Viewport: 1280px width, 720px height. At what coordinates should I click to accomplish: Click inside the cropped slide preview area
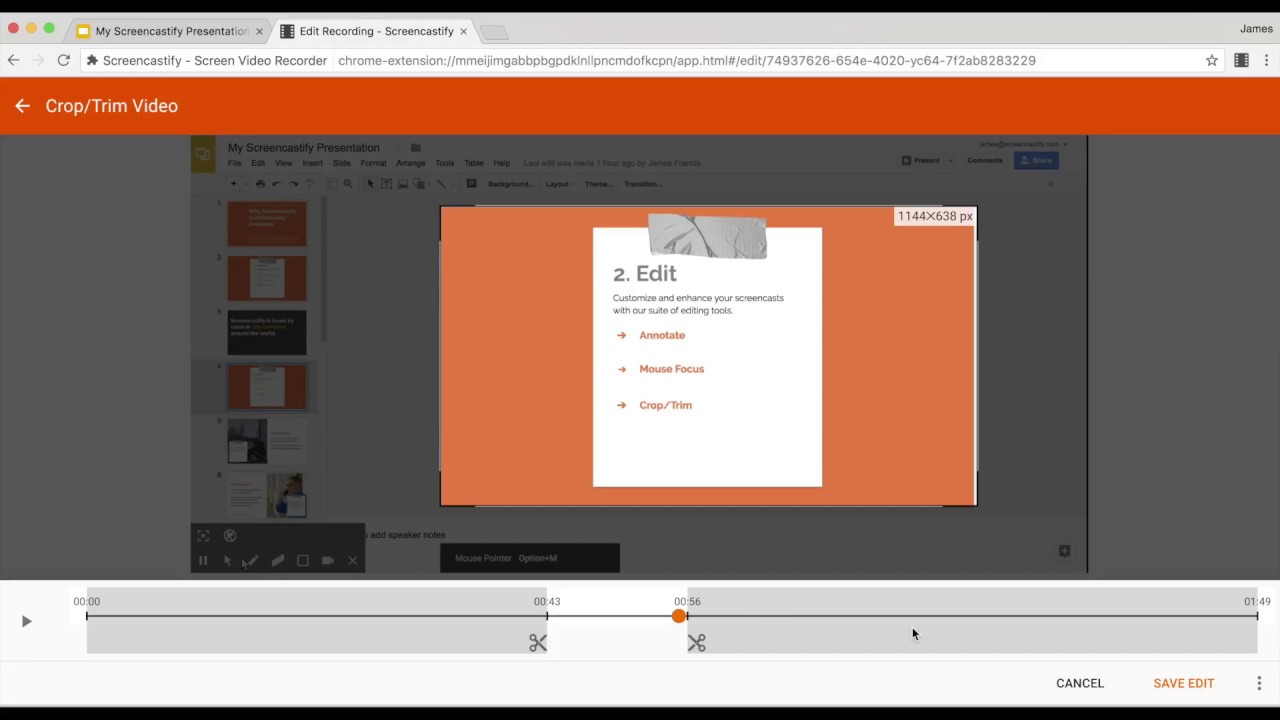(x=708, y=356)
